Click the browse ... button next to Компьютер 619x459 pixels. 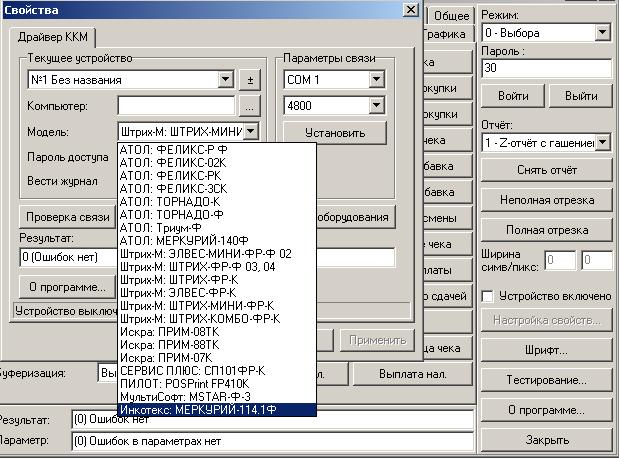pos(249,106)
